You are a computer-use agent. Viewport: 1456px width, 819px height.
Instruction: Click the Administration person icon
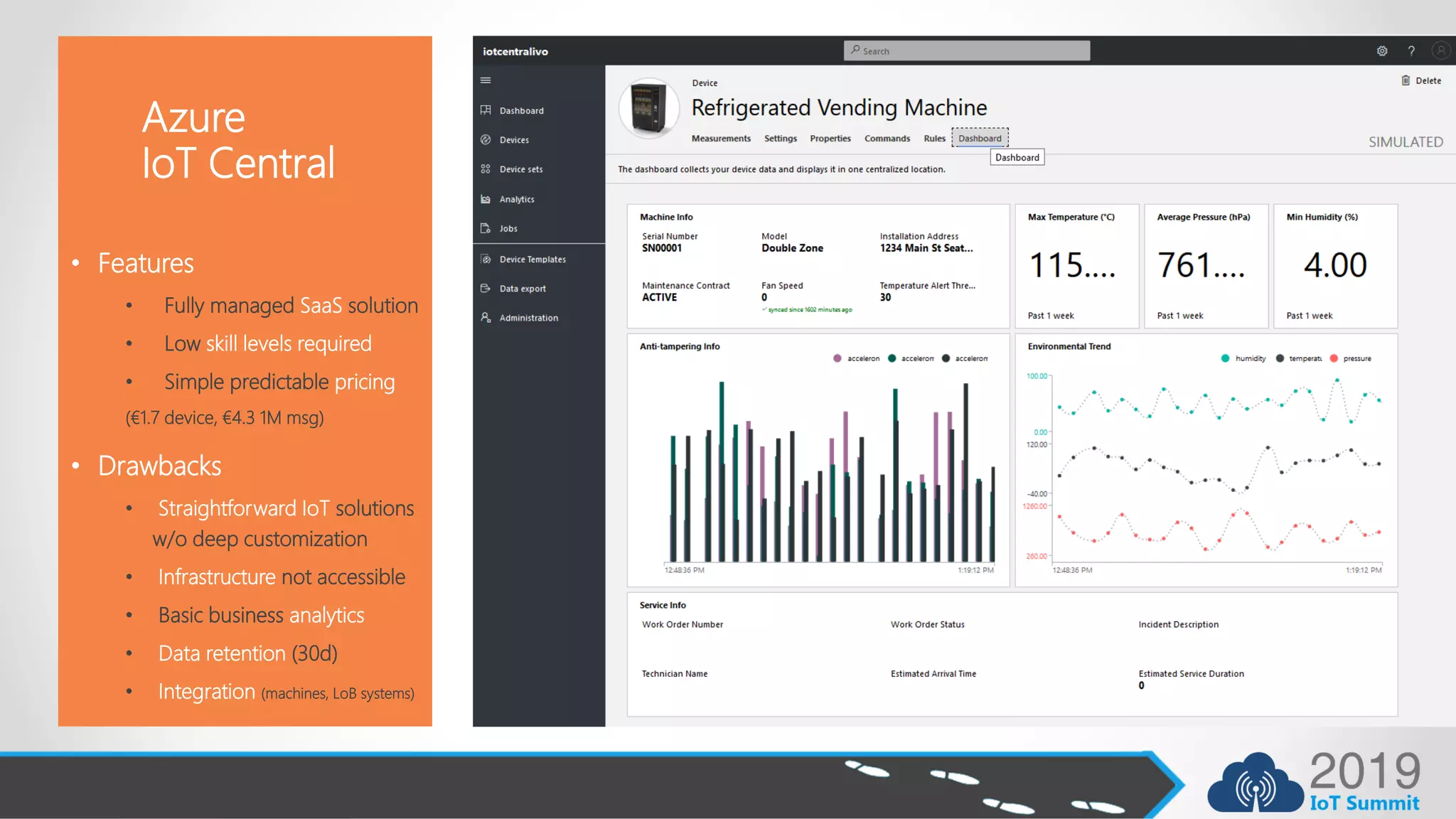[486, 318]
